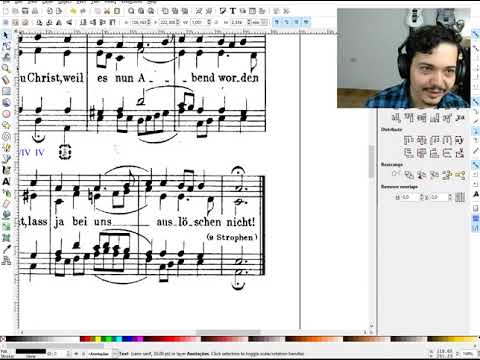Select the Color Dropper tool
Viewport: 480px width, 360px height.
(x=6, y=249)
